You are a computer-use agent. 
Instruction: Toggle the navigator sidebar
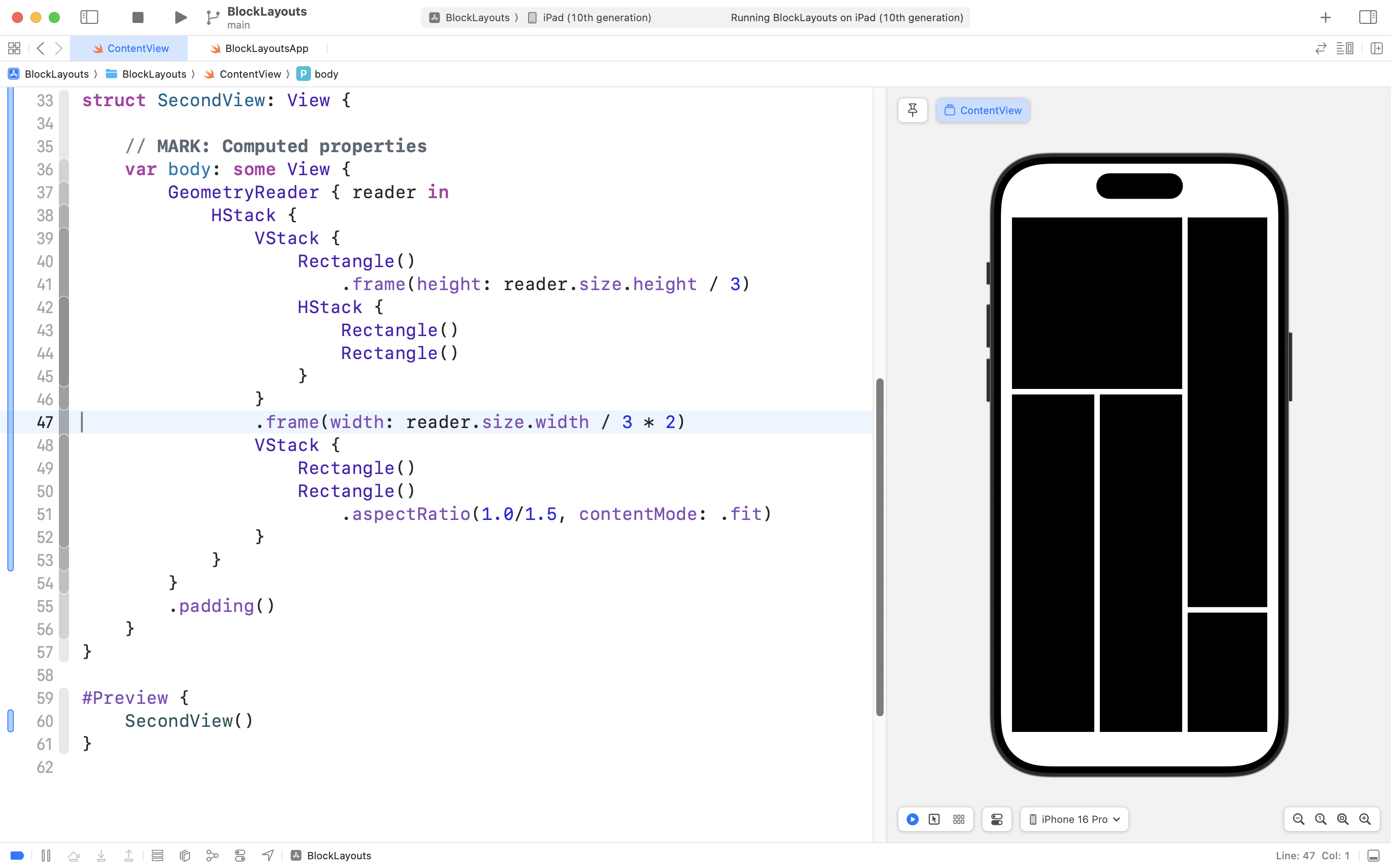[89, 17]
